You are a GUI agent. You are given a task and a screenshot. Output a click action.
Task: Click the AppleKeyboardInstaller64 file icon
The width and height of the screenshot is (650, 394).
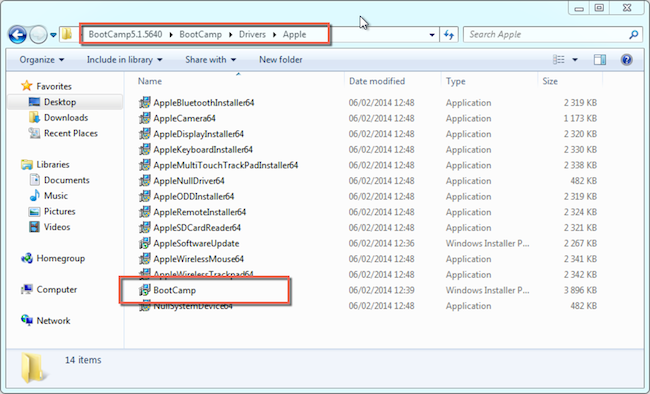[x=144, y=149]
